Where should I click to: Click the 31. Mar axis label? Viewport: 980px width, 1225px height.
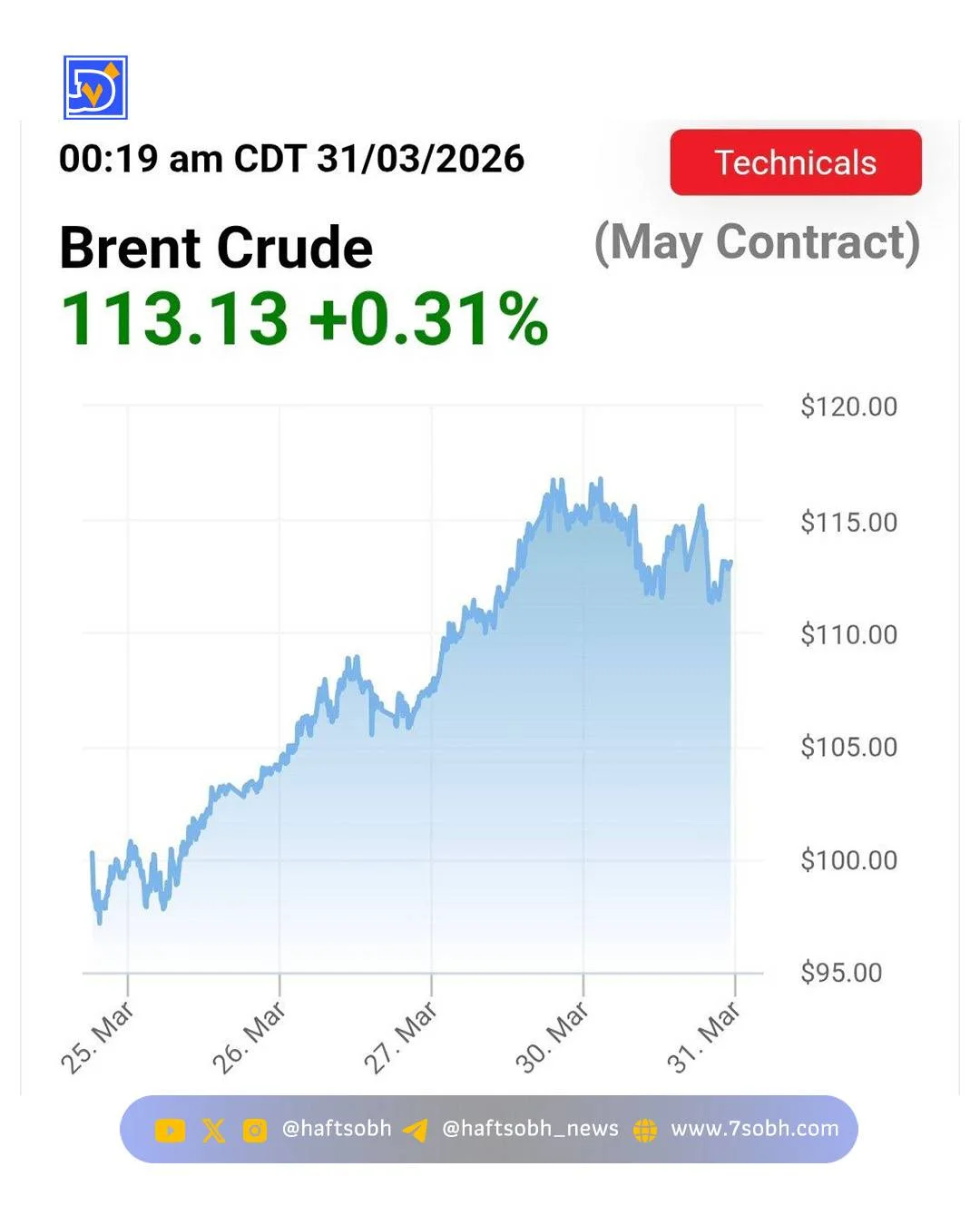(704, 1037)
